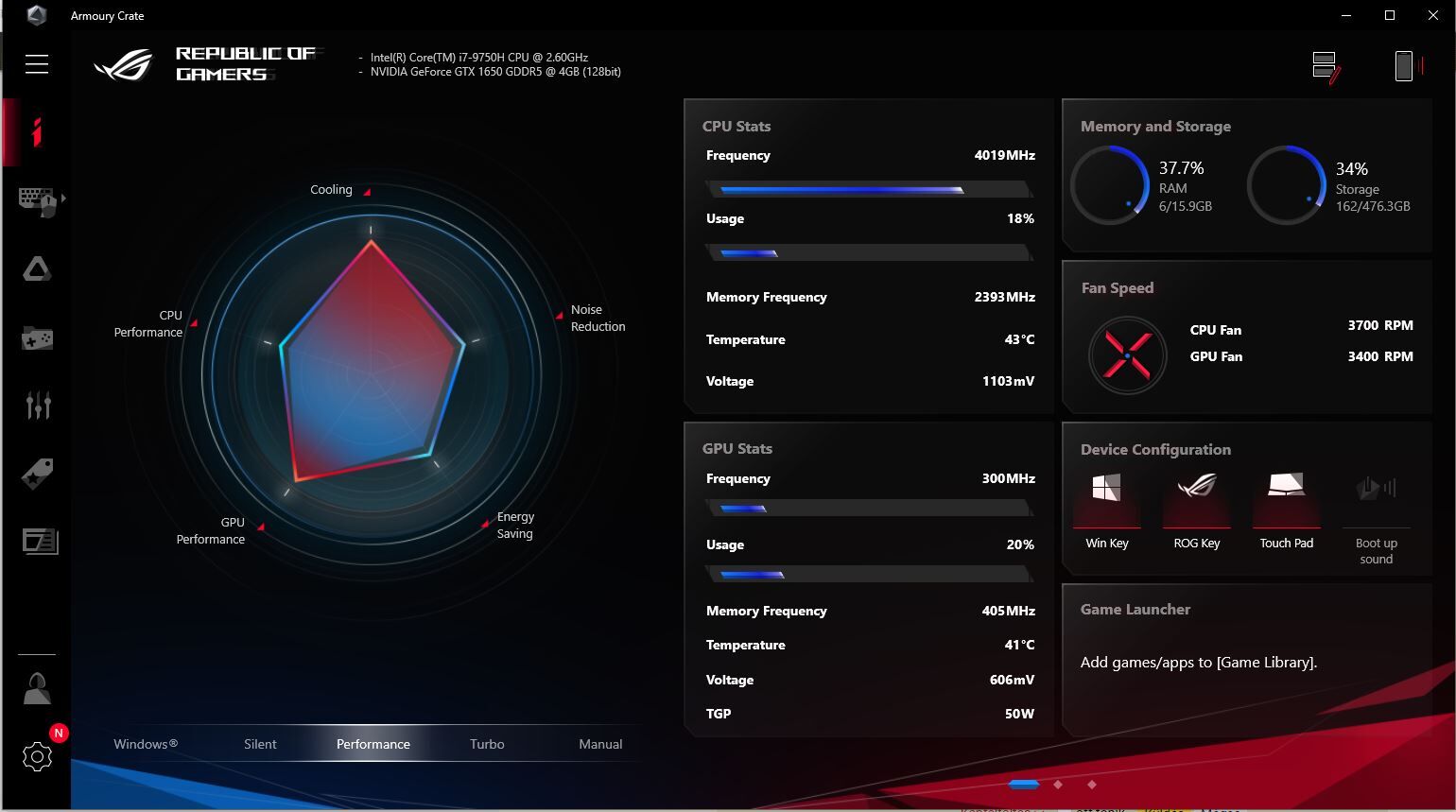Image resolution: width=1456 pixels, height=812 pixels.
Task: Open the Settings gear icon
Action: click(x=37, y=756)
